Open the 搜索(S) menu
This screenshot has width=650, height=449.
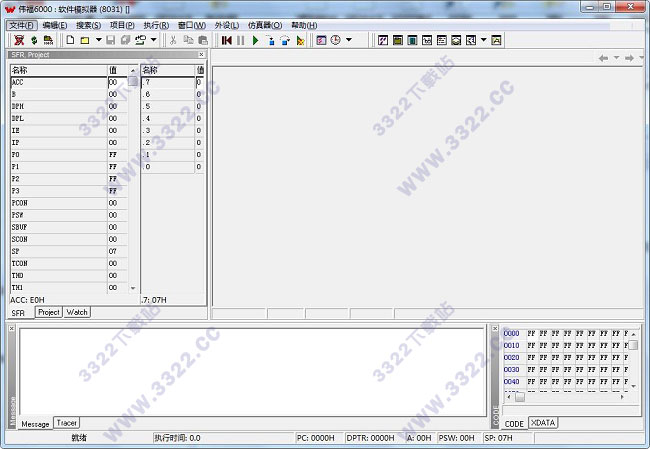click(89, 25)
